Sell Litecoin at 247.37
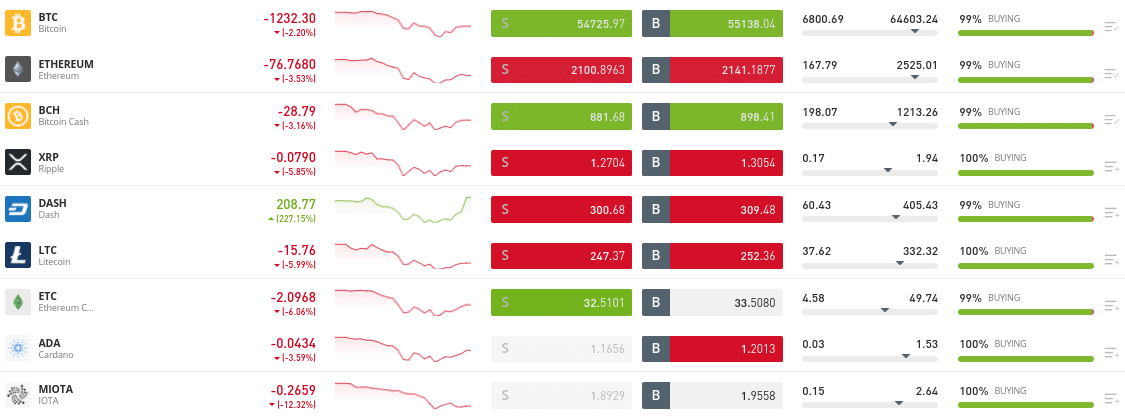Image resolution: width=1125 pixels, height=416 pixels. (x=561, y=255)
